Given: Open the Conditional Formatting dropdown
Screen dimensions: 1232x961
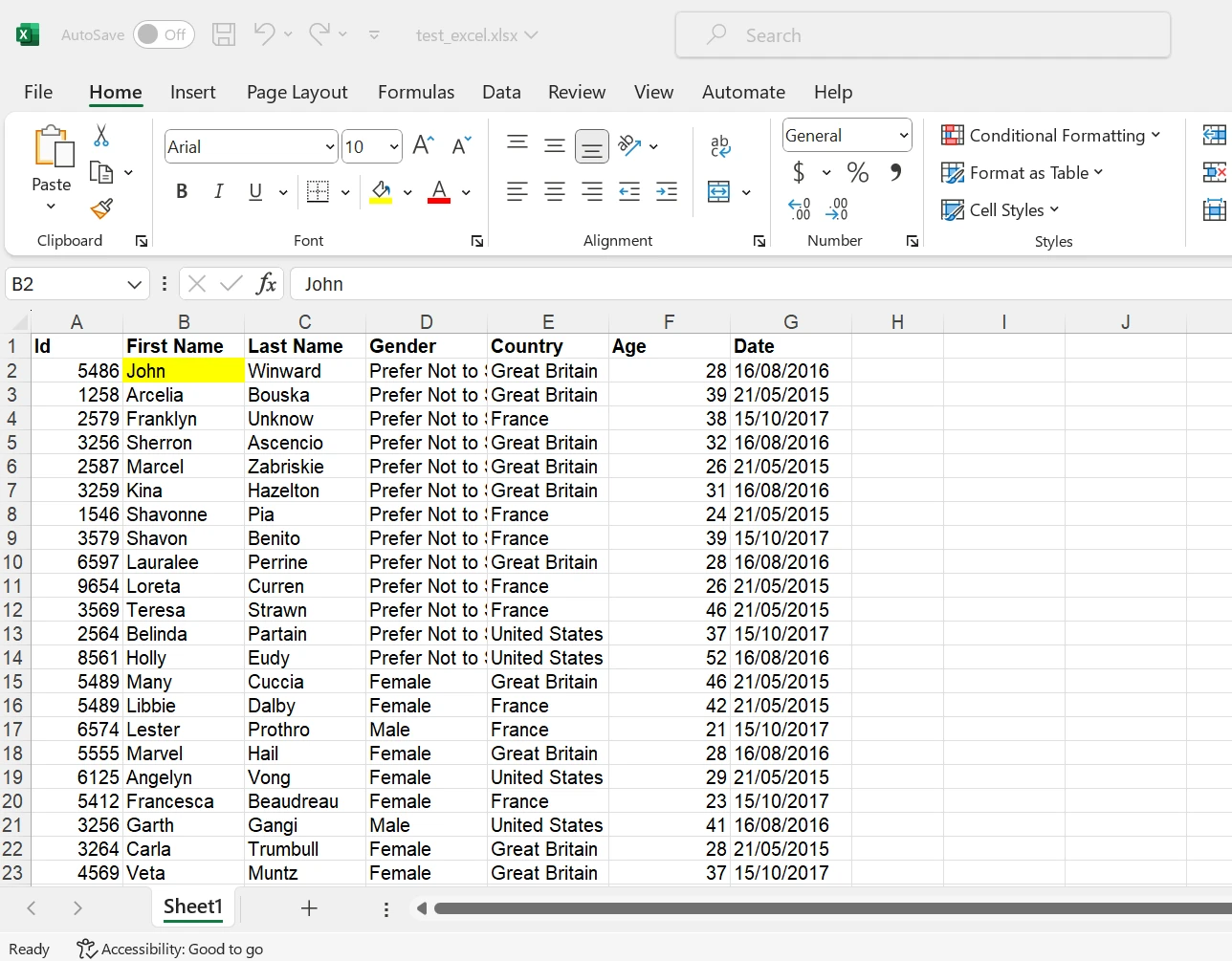Looking at the screenshot, I should (x=1050, y=136).
